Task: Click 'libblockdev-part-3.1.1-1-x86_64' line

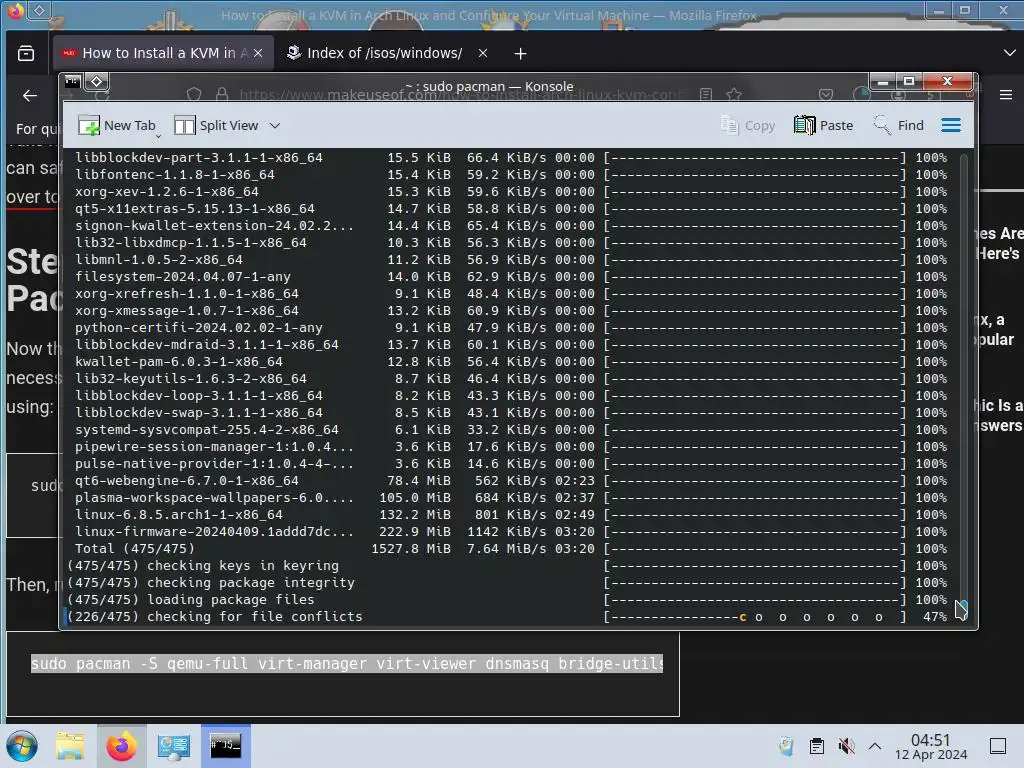Action: (511, 158)
